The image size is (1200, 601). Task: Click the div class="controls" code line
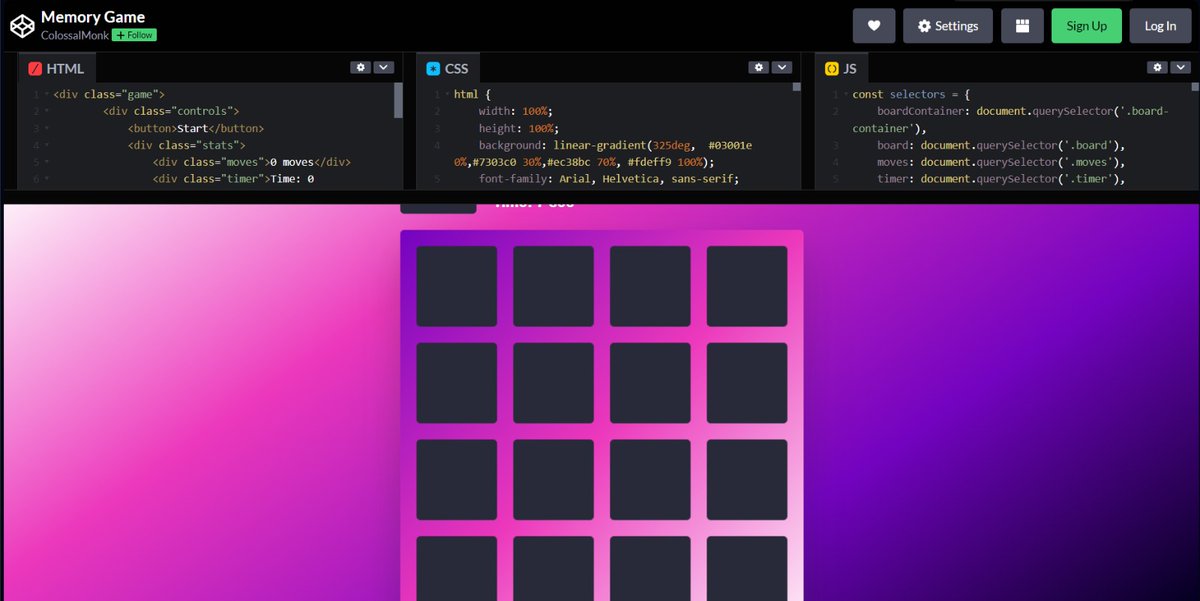171,111
